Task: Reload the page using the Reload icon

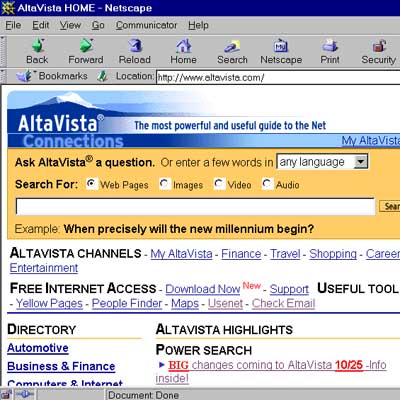Action: [135, 45]
